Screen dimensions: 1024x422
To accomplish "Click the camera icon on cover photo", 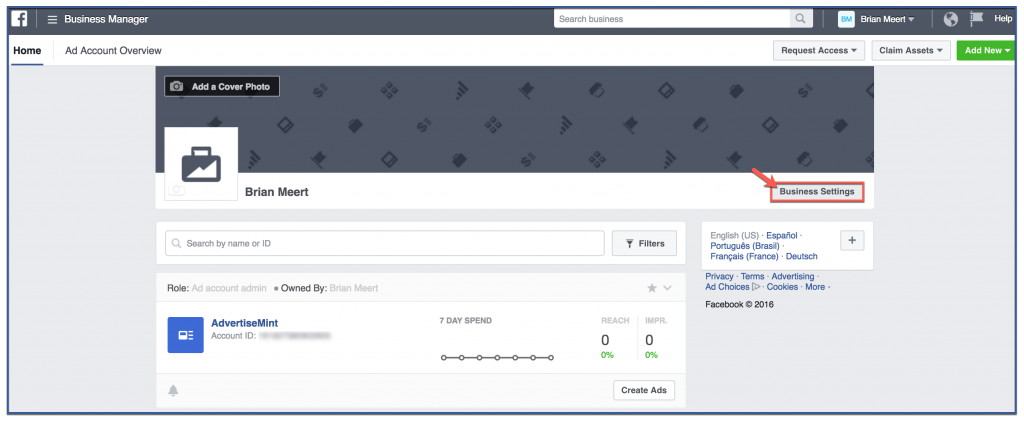I will point(177,86).
